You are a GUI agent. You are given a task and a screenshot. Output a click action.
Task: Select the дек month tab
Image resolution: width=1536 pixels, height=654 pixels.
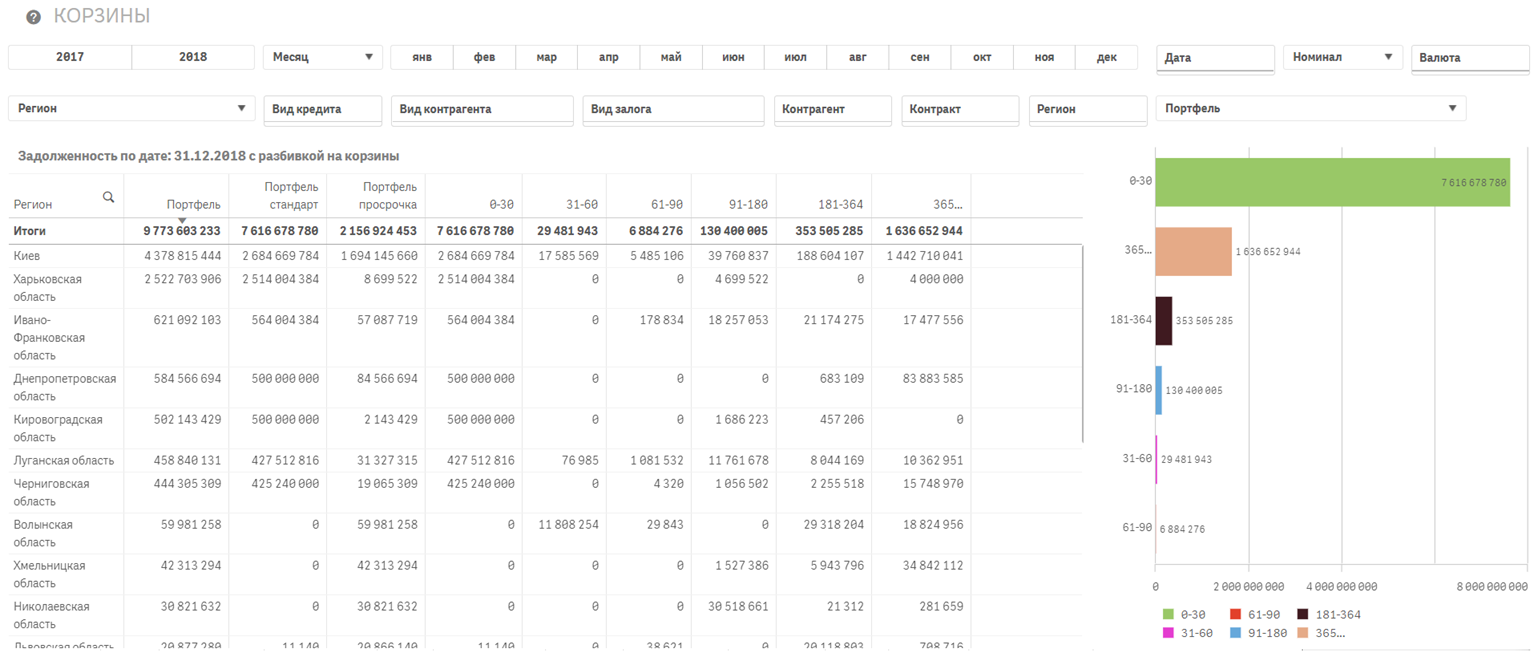pos(1106,57)
